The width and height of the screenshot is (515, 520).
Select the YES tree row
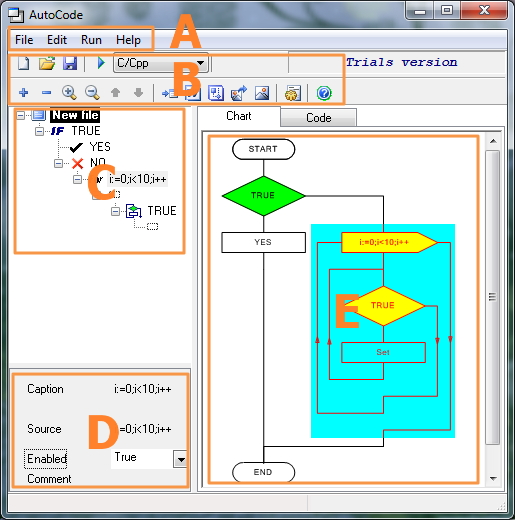pos(100,147)
